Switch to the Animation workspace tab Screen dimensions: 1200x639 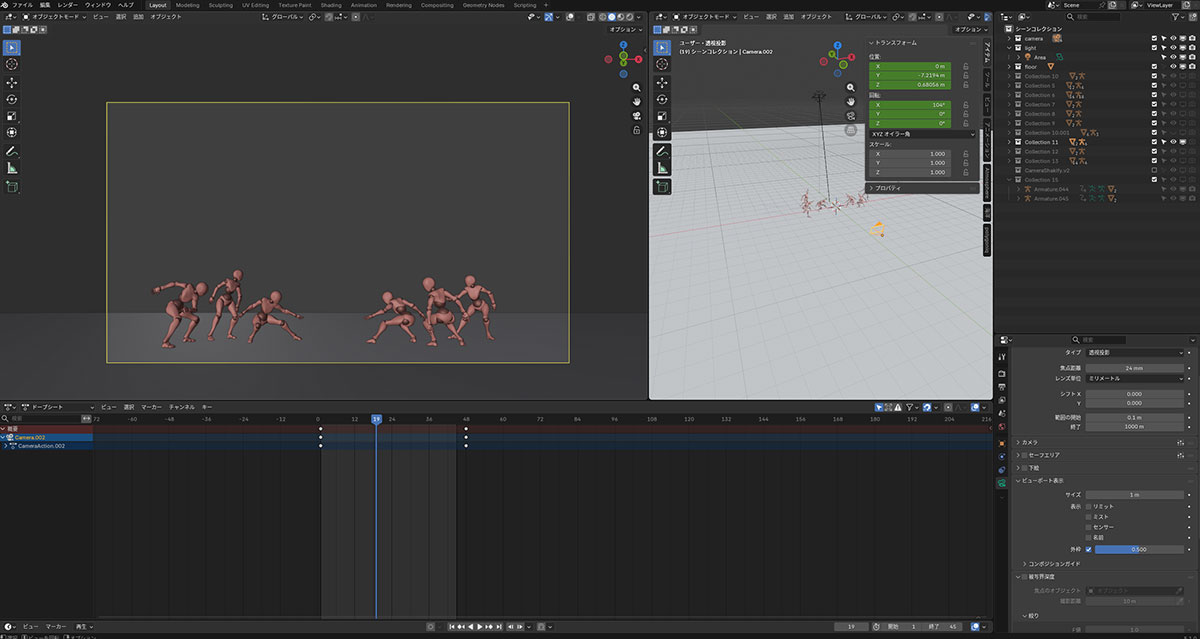(x=364, y=5)
